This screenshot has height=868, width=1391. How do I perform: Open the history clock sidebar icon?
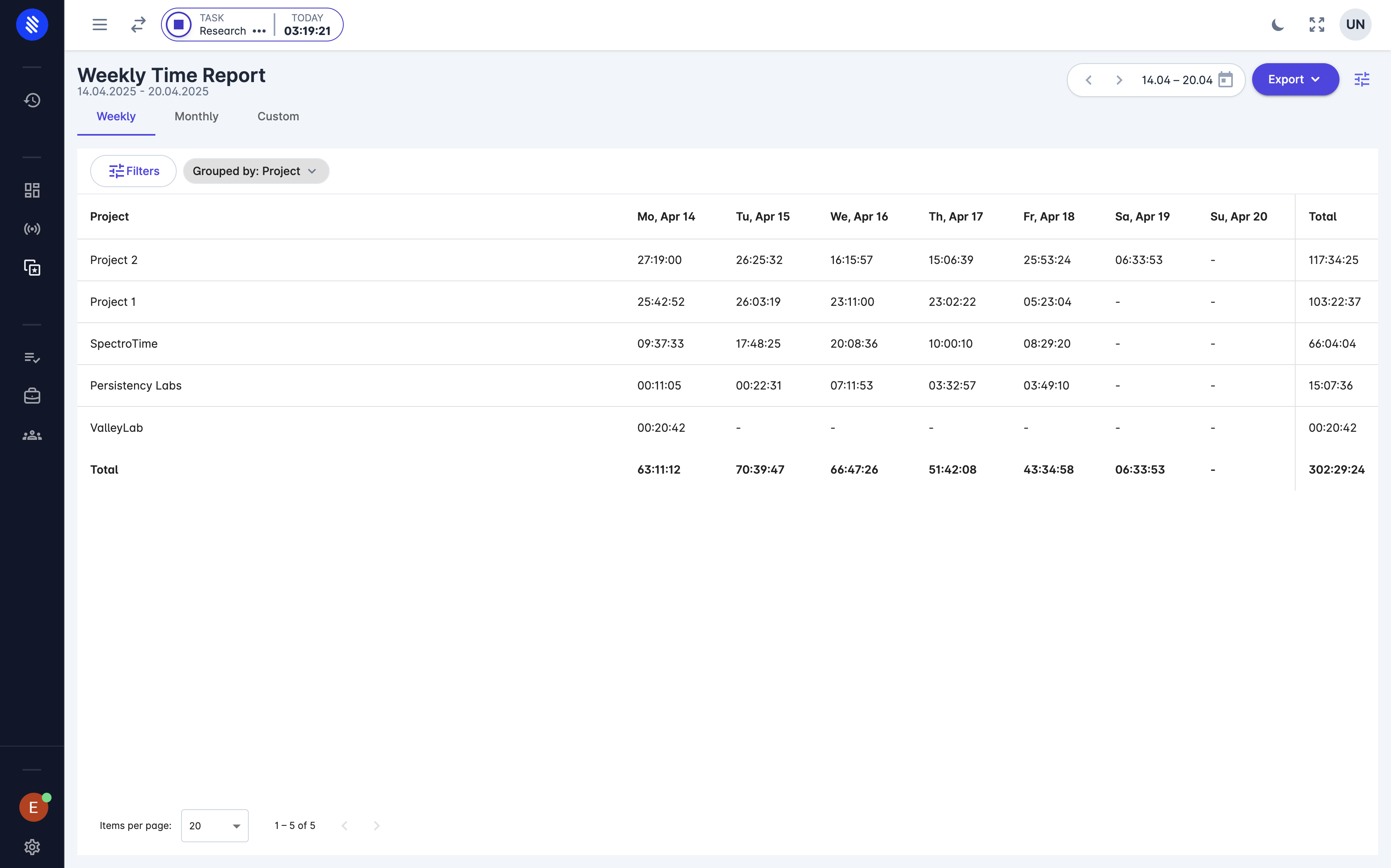[32, 101]
